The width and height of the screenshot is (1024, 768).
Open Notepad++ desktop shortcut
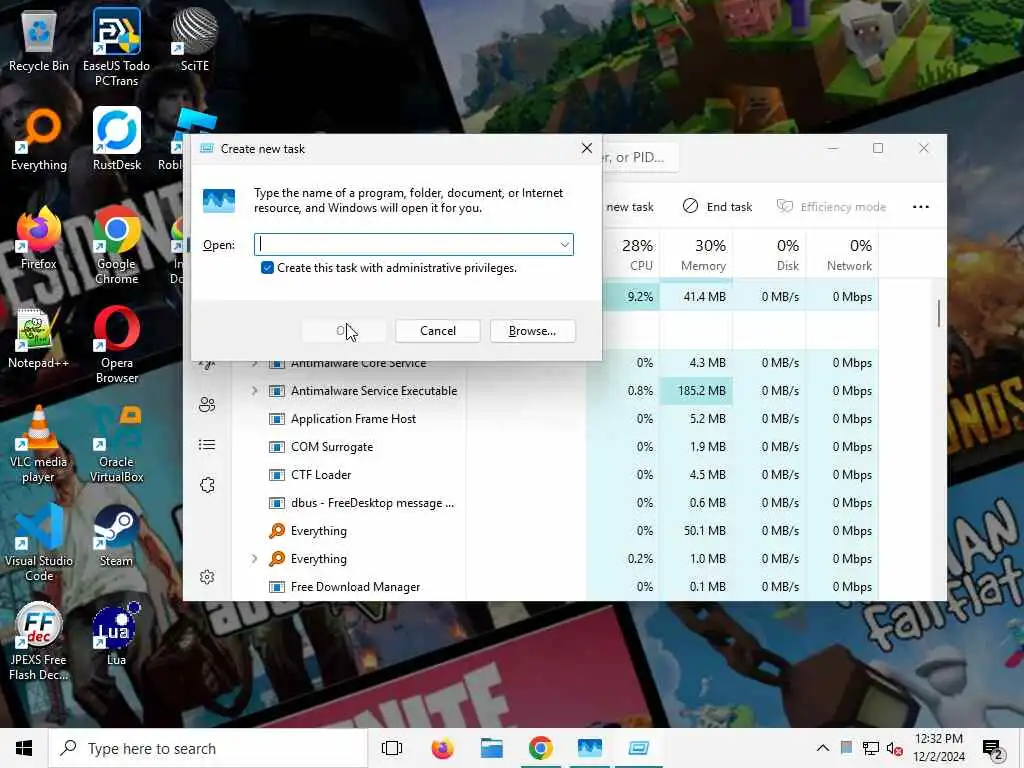pos(39,338)
